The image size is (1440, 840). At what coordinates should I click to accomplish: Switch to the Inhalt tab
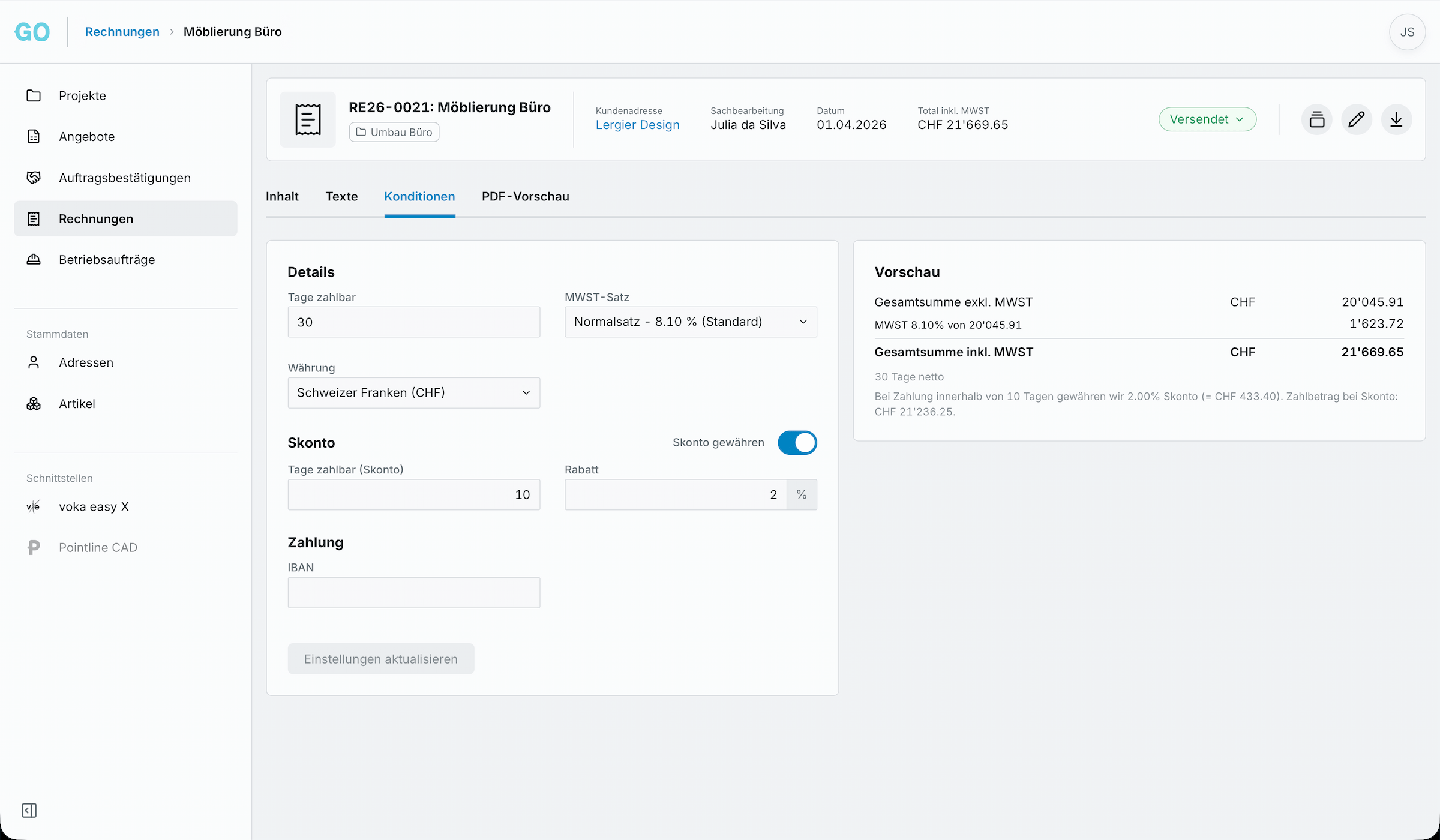tap(282, 196)
